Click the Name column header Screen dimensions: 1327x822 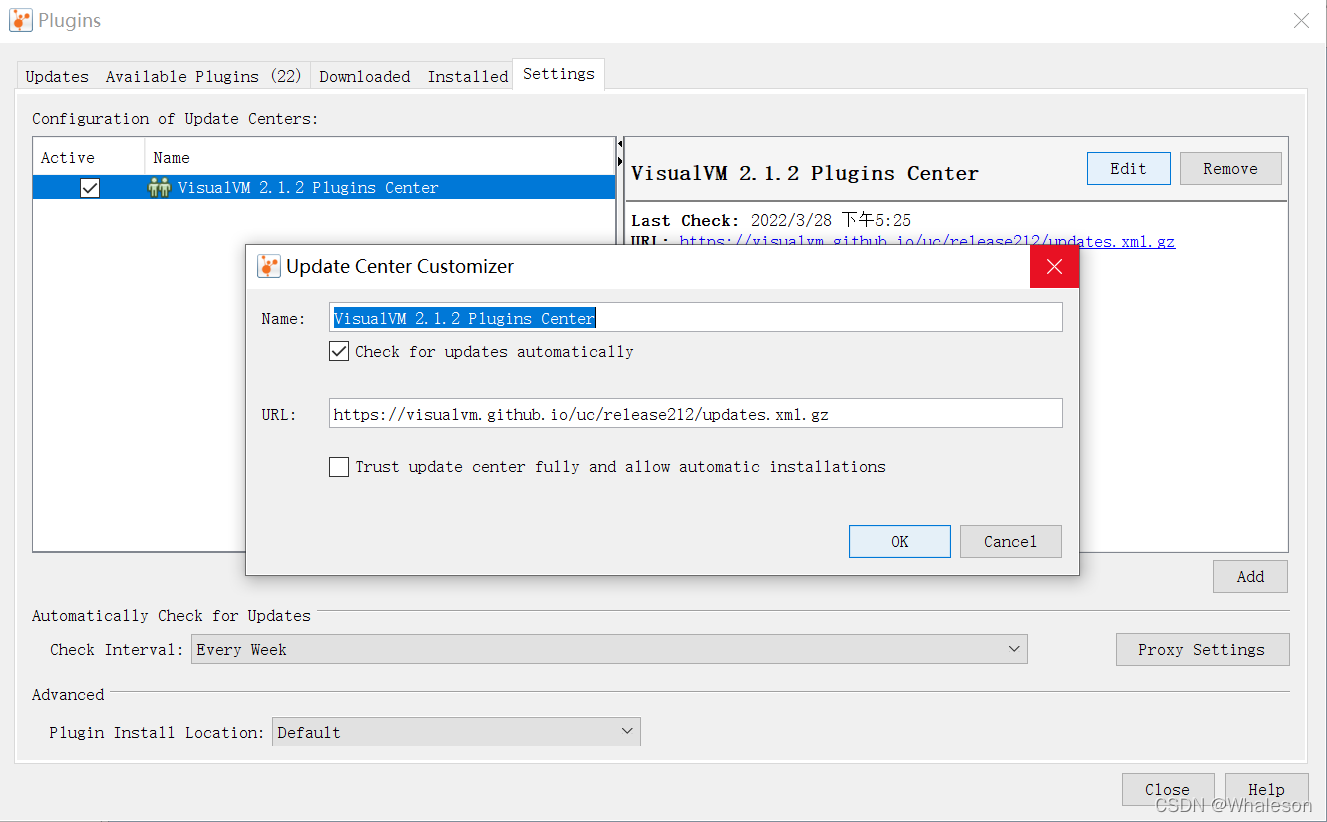tap(380, 157)
